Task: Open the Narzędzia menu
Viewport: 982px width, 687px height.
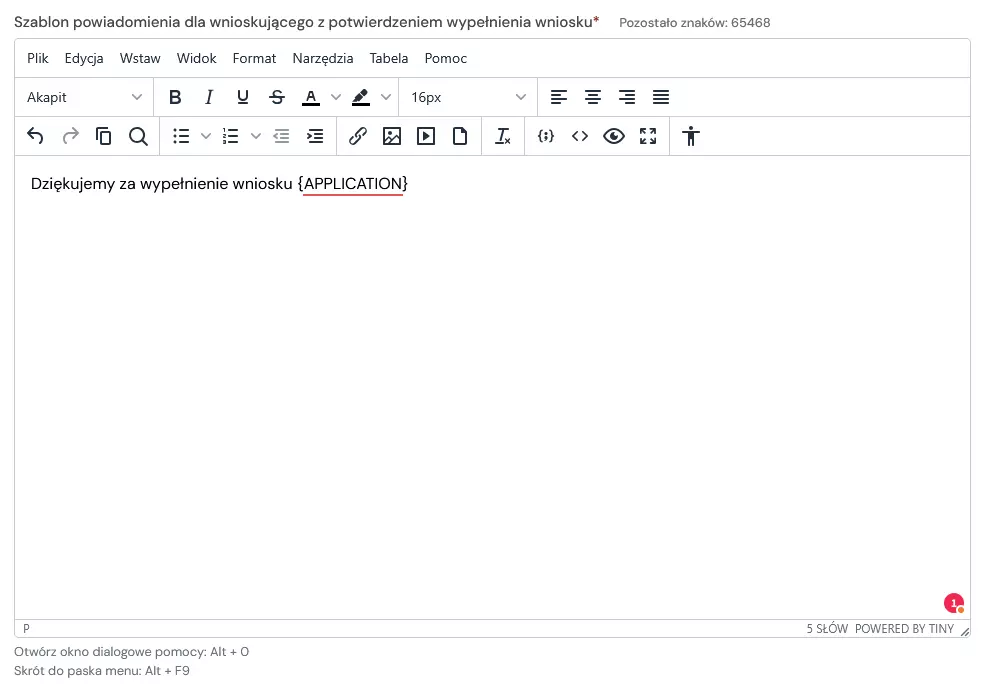Action: click(322, 58)
